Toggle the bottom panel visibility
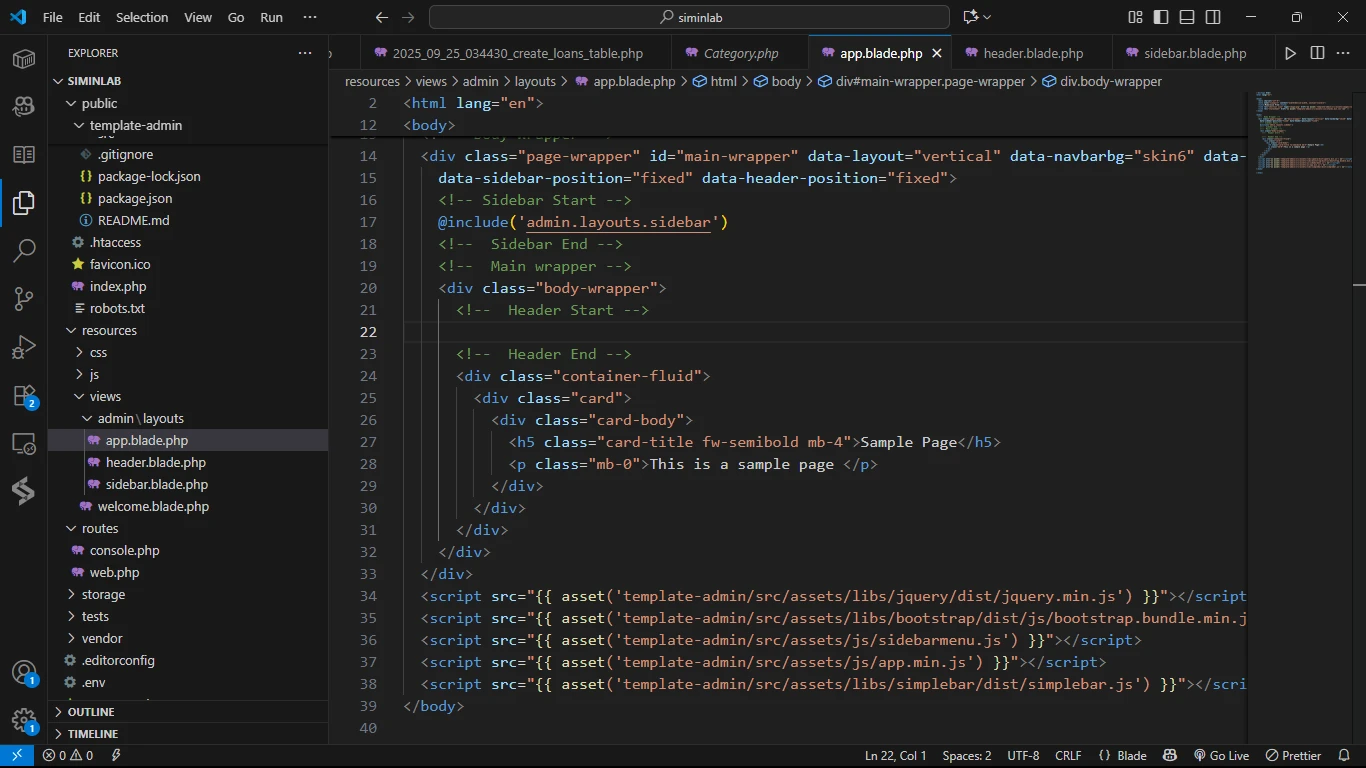Viewport: 1366px width, 768px height. coord(1187,17)
